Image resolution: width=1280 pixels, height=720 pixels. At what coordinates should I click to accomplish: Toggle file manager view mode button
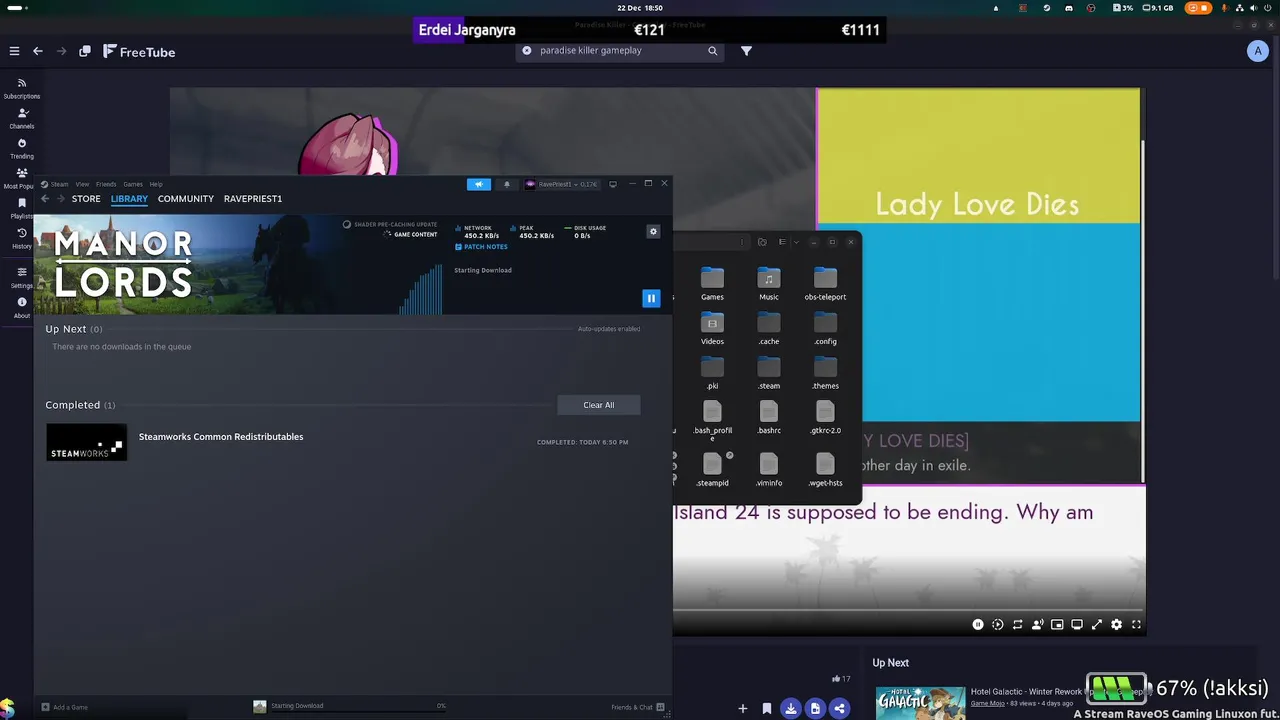pos(782,242)
